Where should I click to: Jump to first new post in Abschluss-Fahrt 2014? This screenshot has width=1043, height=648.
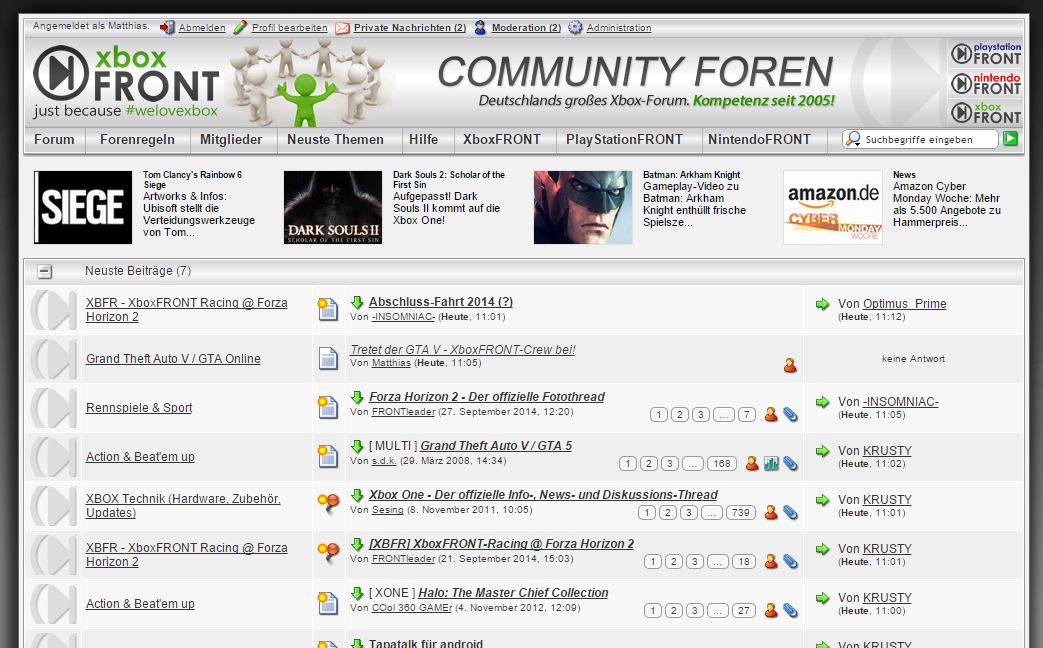357,302
